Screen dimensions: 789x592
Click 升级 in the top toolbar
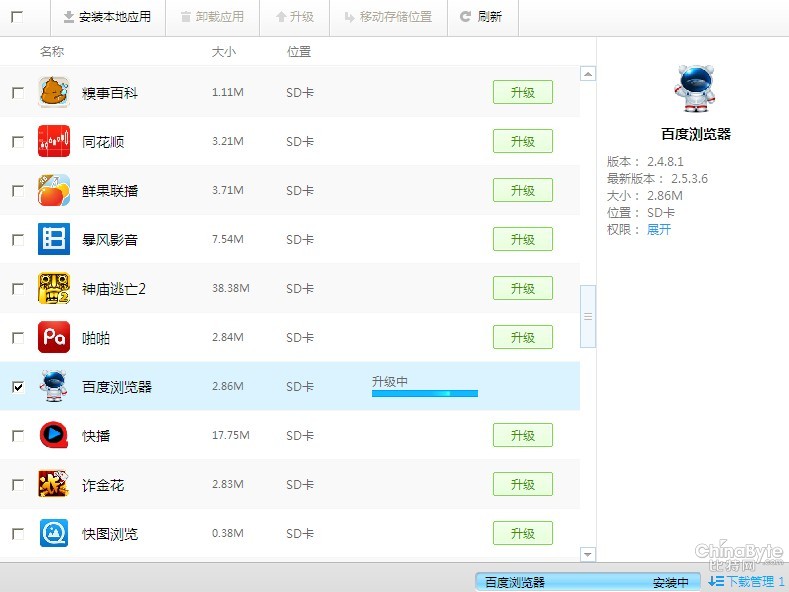[295, 17]
